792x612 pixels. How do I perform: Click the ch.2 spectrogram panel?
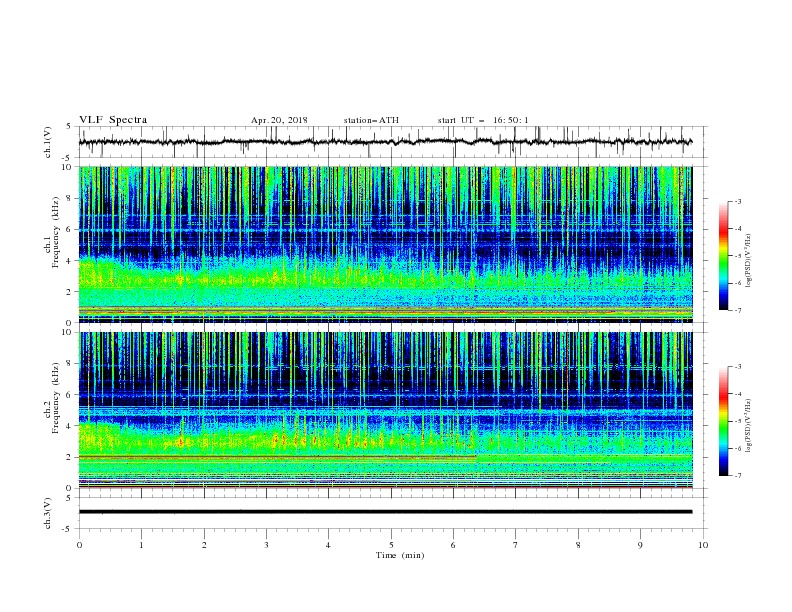click(385, 410)
